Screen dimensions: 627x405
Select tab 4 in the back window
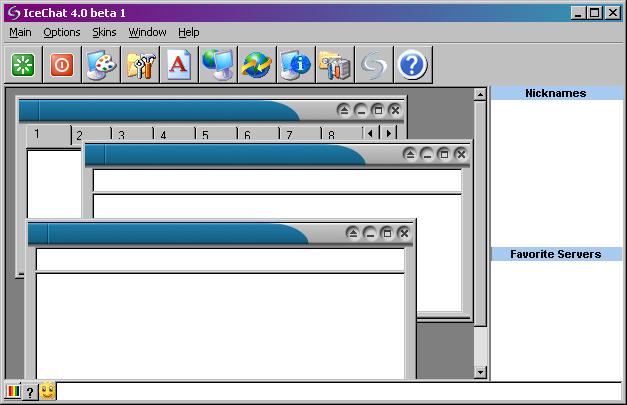[175, 134]
